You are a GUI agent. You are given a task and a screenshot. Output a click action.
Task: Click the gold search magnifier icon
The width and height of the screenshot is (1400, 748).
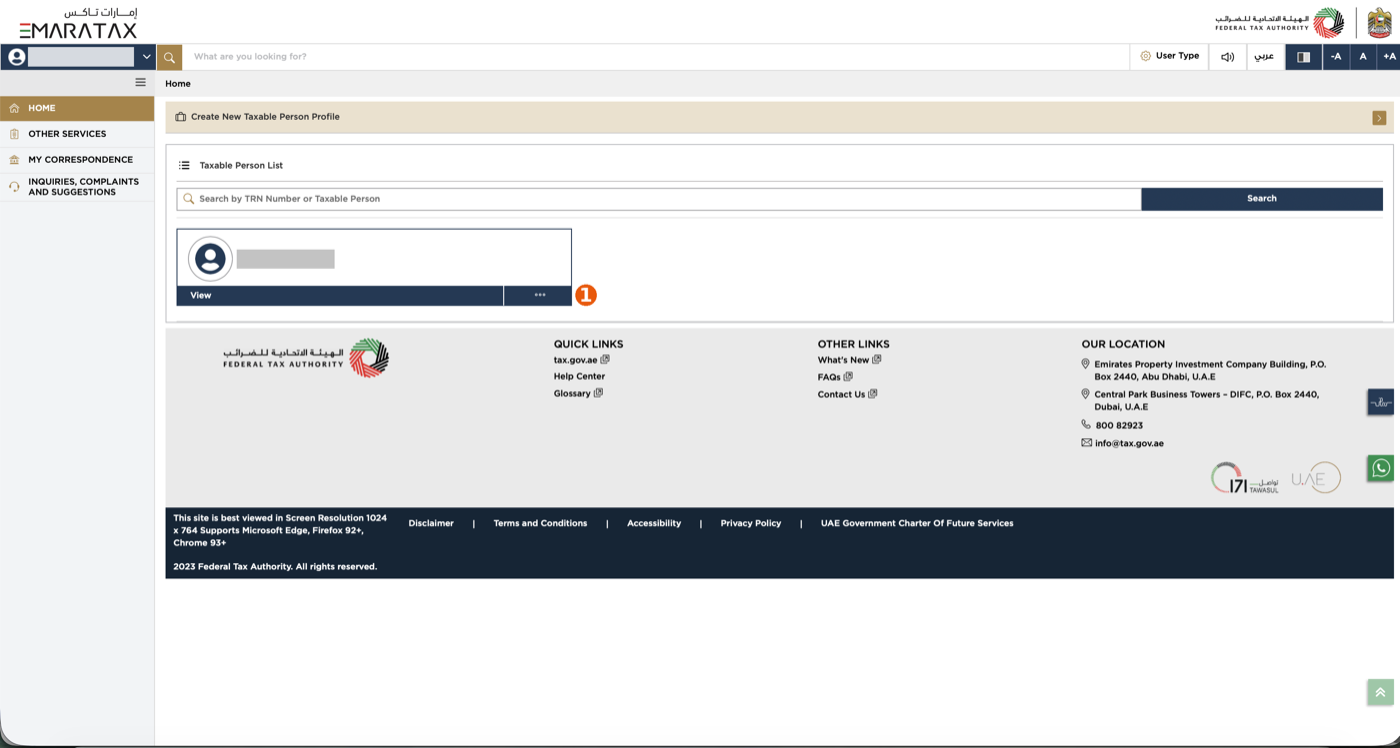170,57
